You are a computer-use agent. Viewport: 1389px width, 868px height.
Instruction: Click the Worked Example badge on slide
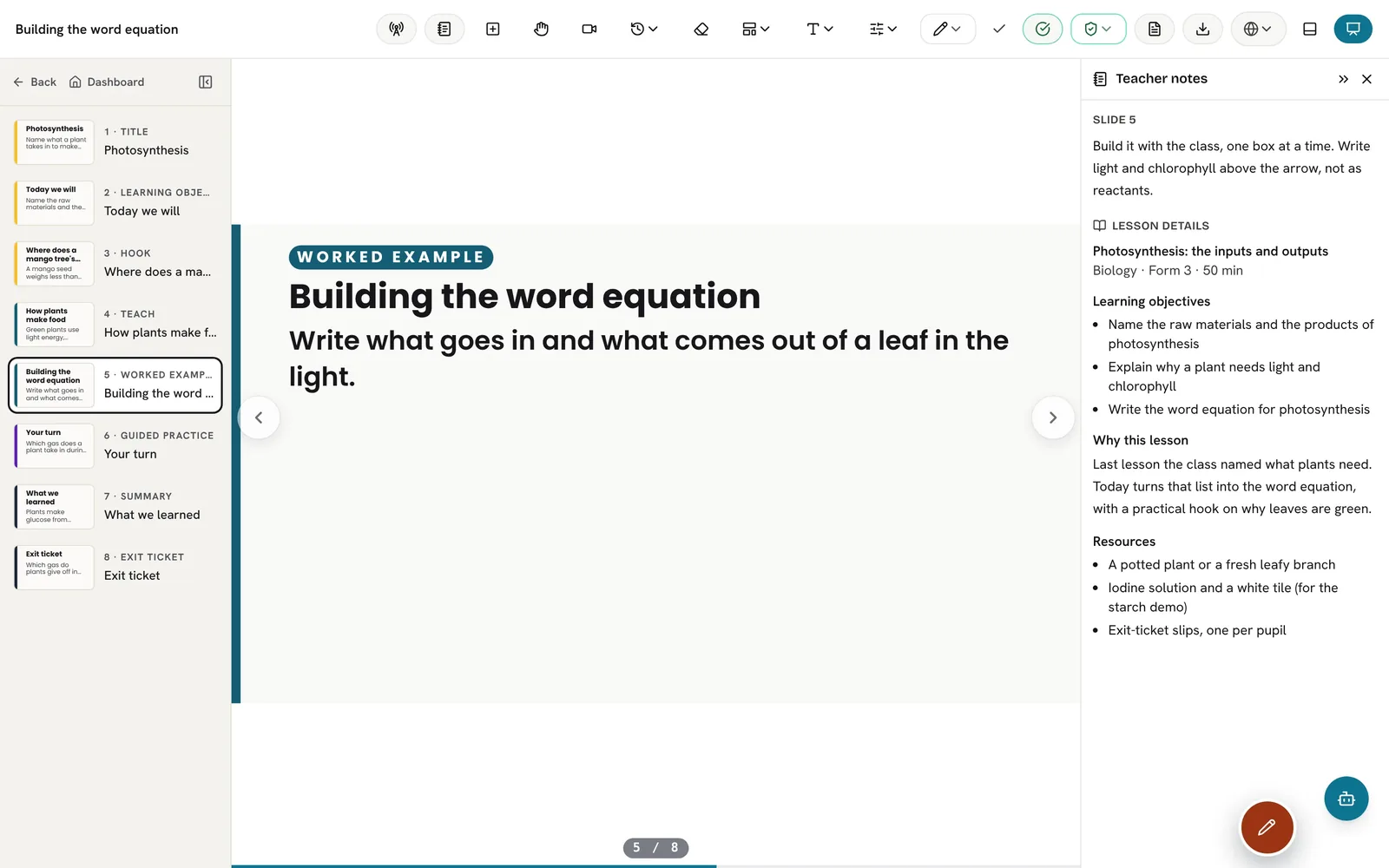point(391,257)
